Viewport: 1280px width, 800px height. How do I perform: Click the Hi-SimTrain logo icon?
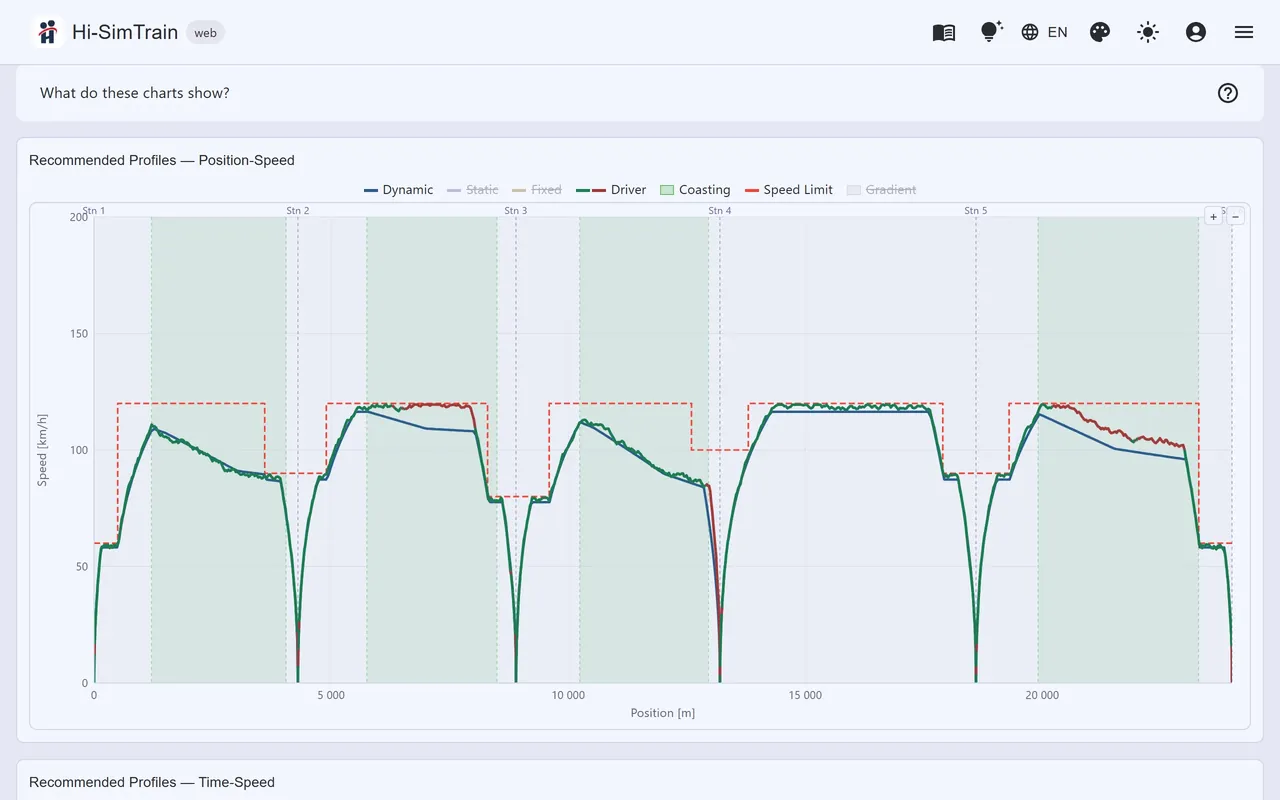pos(47,32)
